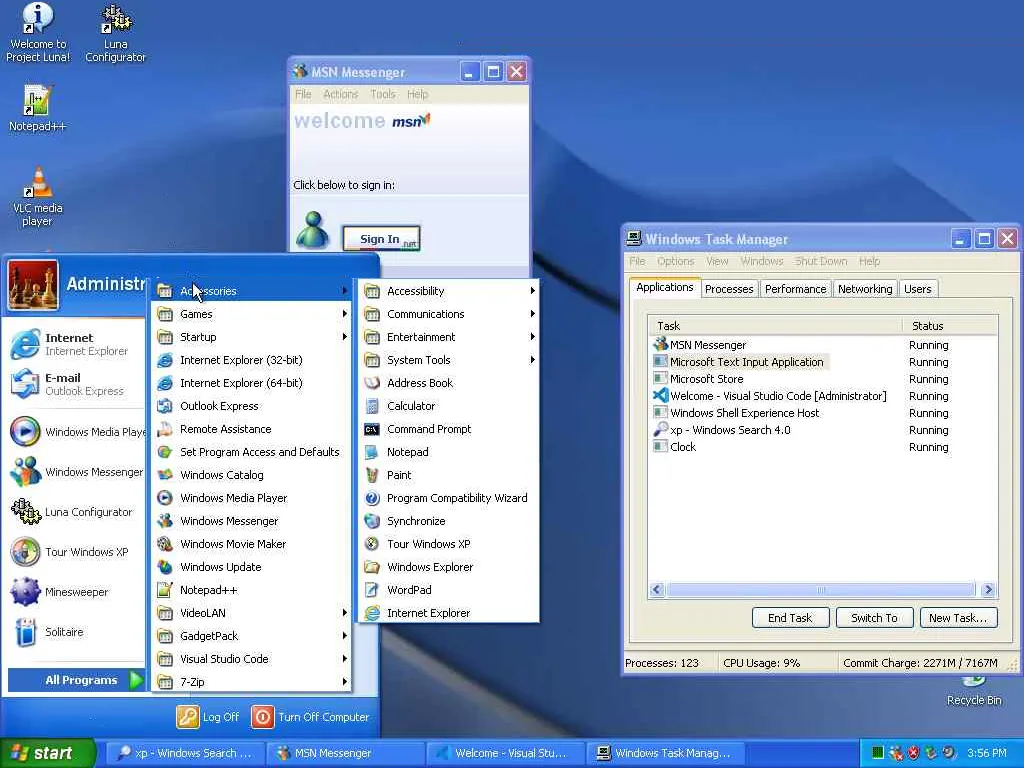Image resolution: width=1024 pixels, height=768 pixels.
Task: Switch to the Performance tab in Task Manager
Action: coord(795,289)
